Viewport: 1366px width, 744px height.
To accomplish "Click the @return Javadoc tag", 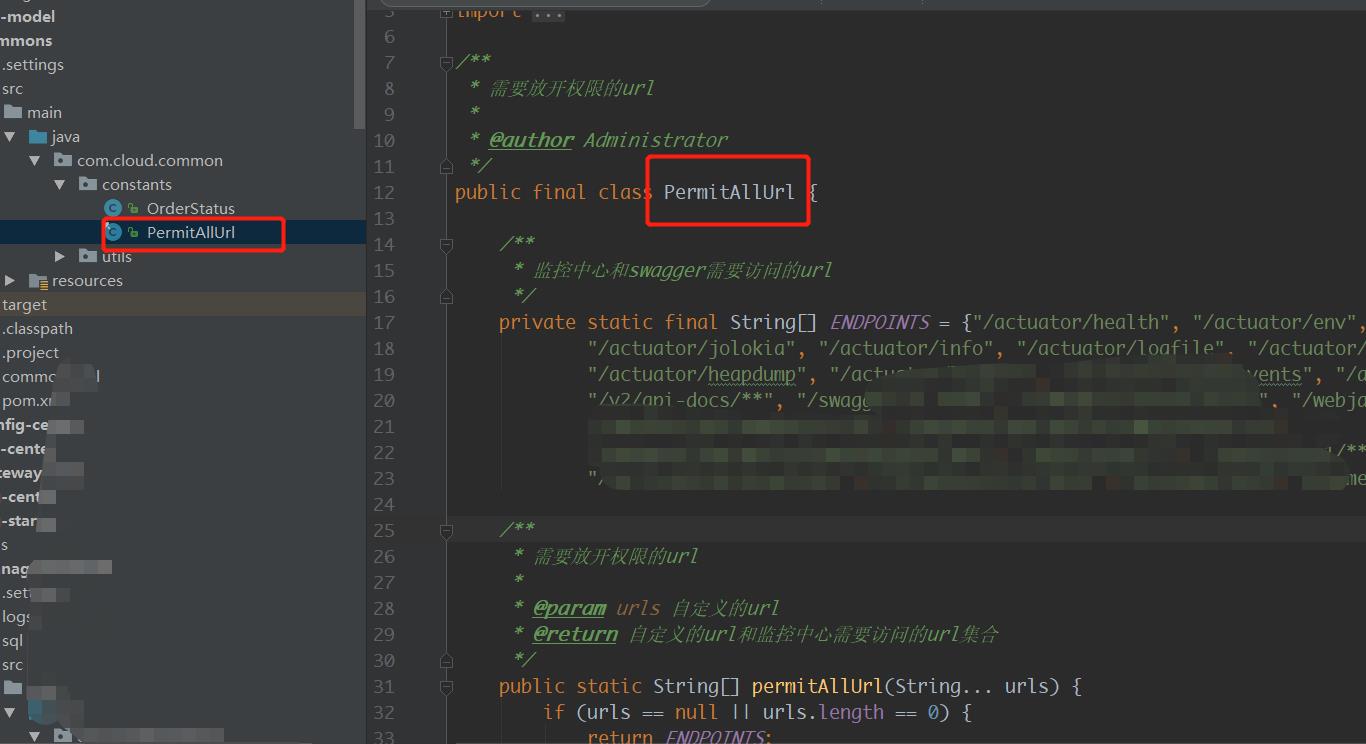I will click(575, 634).
